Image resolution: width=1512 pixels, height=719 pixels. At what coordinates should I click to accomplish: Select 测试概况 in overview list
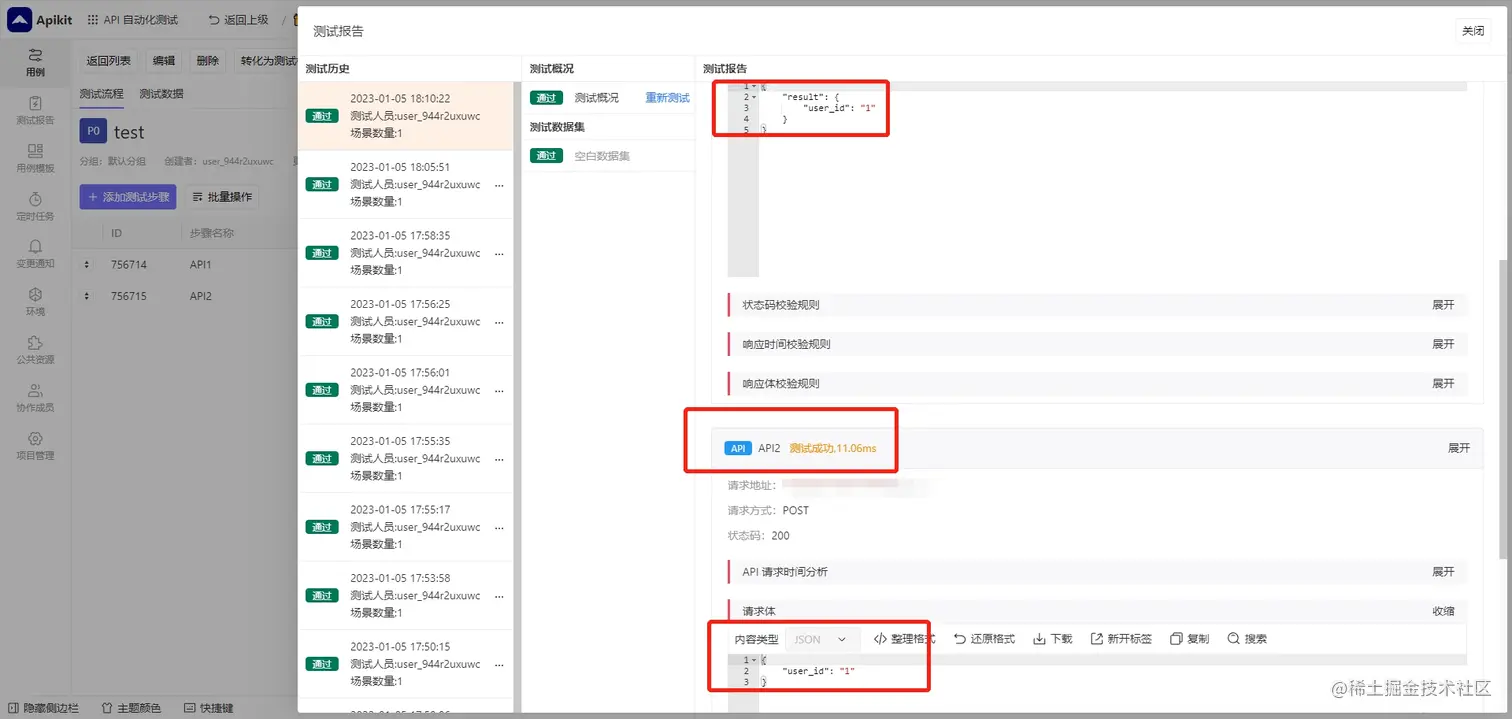pos(596,98)
